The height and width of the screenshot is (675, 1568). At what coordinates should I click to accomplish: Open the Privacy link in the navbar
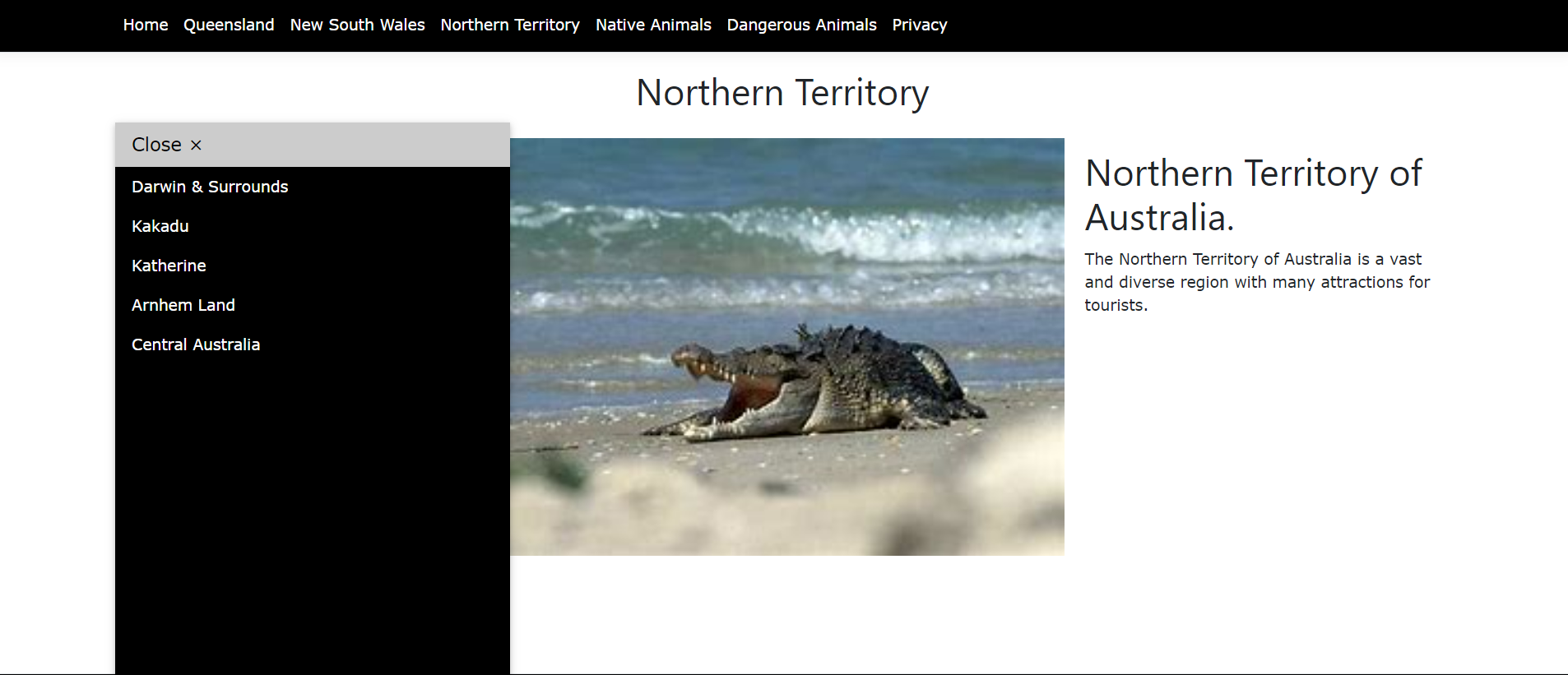(x=919, y=25)
